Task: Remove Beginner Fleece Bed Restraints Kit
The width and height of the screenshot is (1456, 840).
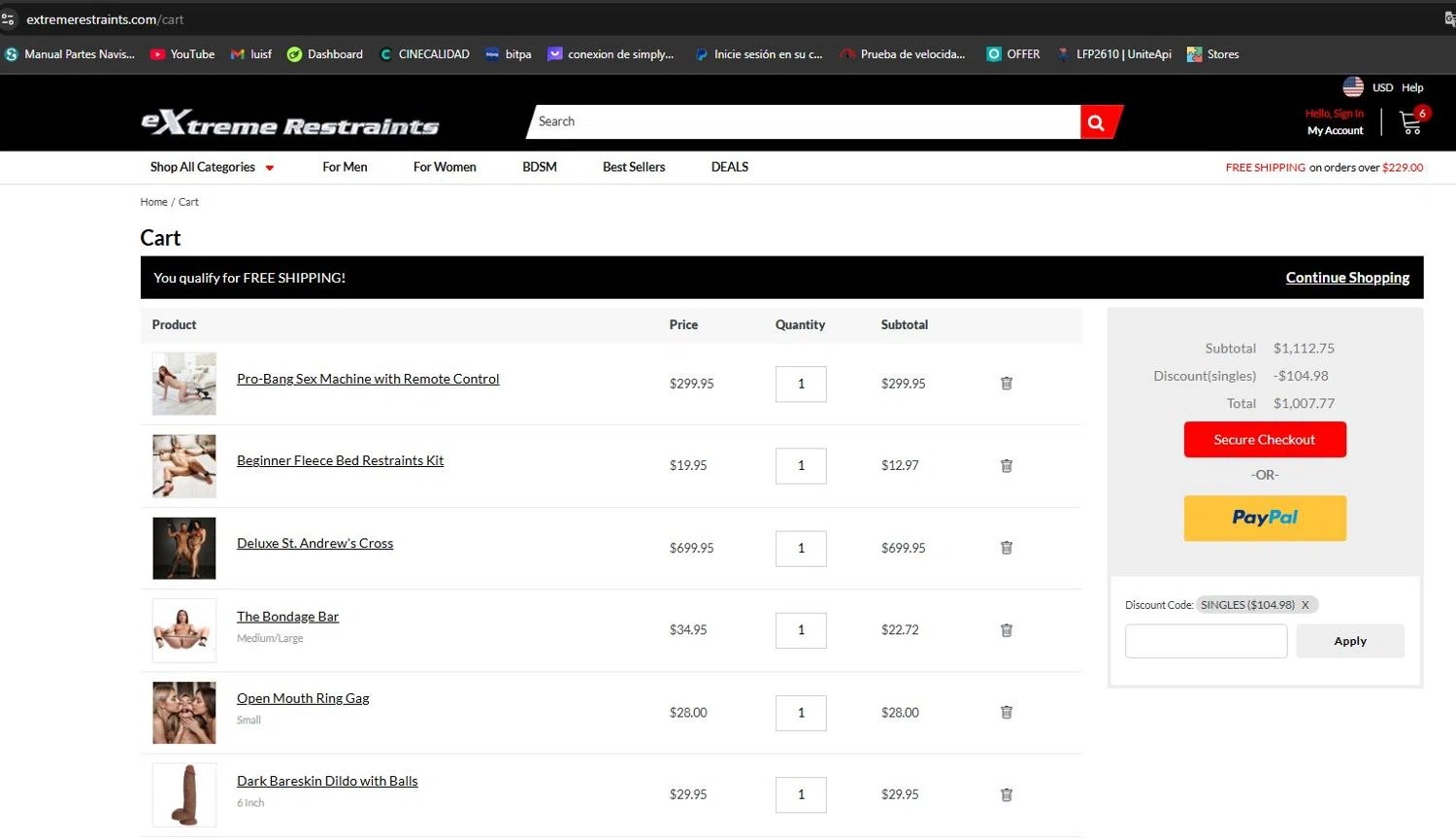Action: 1007,465
